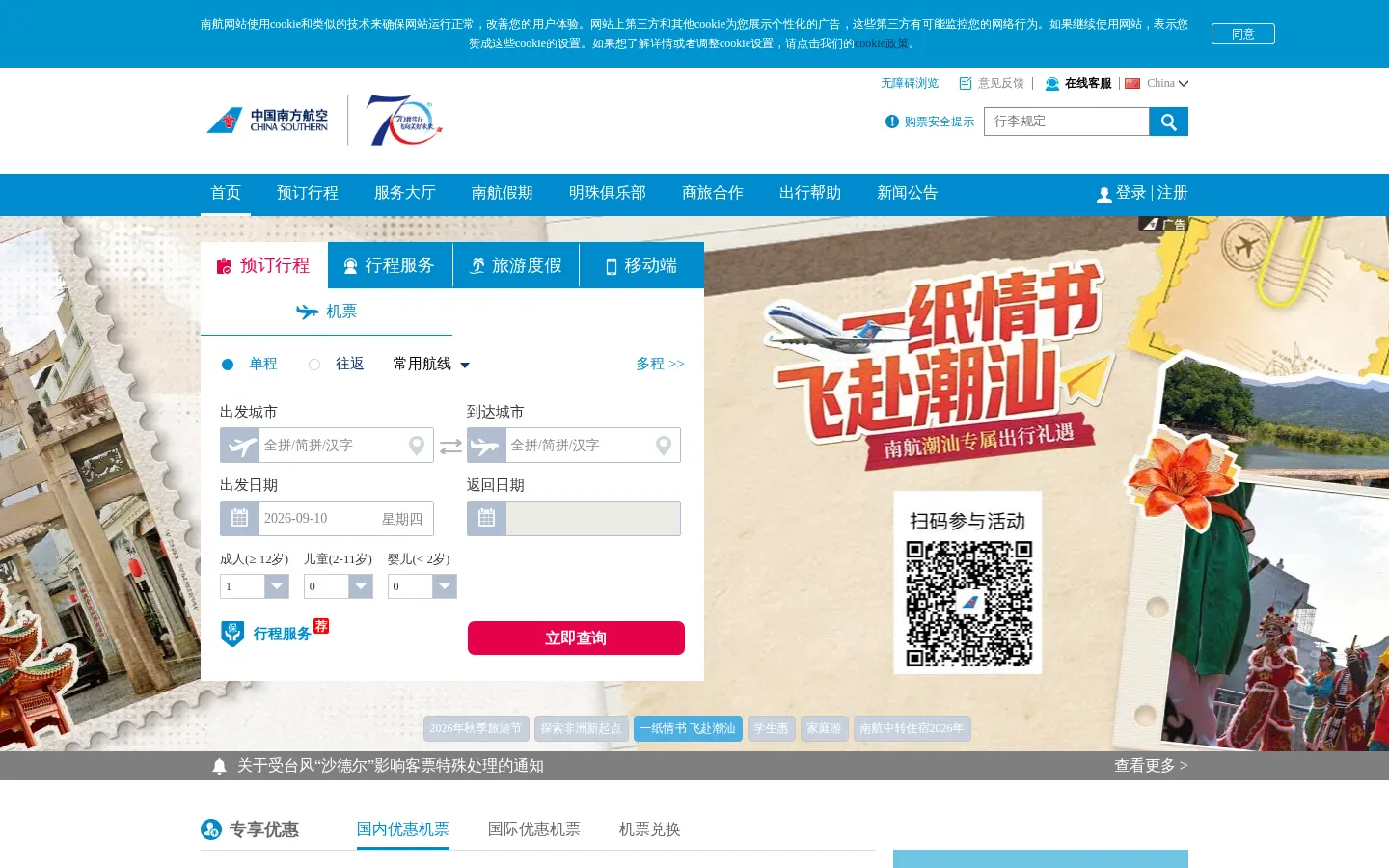The height and width of the screenshot is (868, 1389).
Task: Click the China Southern Airlines logo
Action: click(x=267, y=121)
